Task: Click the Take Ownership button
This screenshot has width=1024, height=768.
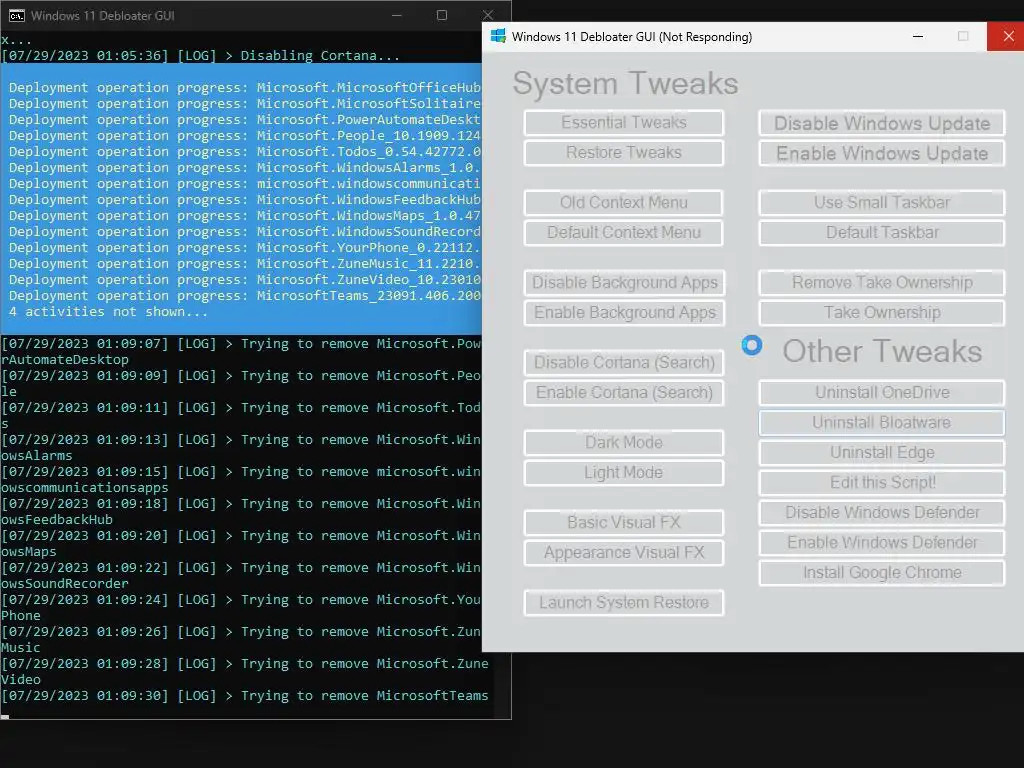Action: [x=882, y=313]
